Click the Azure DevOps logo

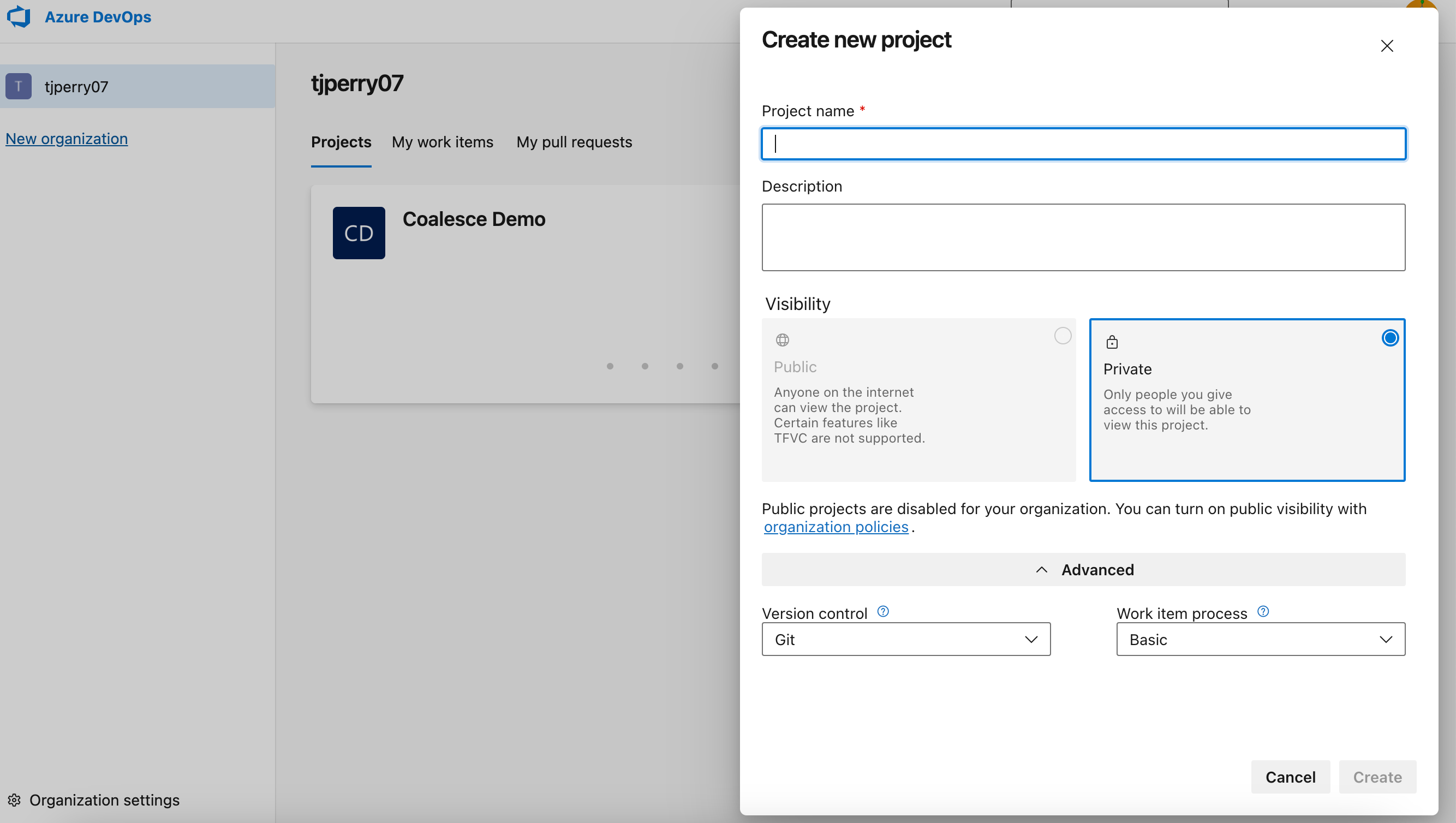tap(19, 16)
